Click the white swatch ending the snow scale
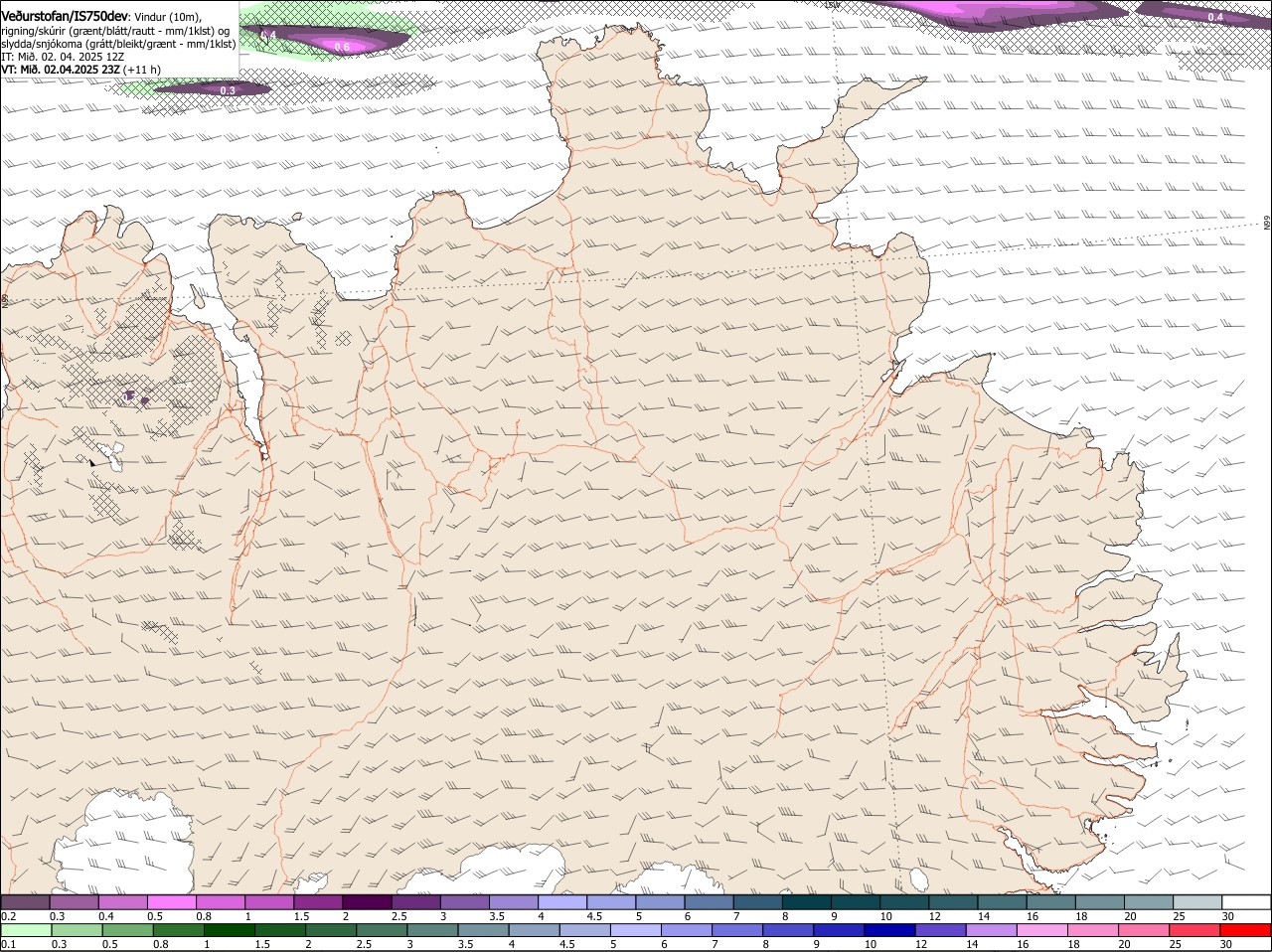Screen dimensions: 1272x952 1246,901
